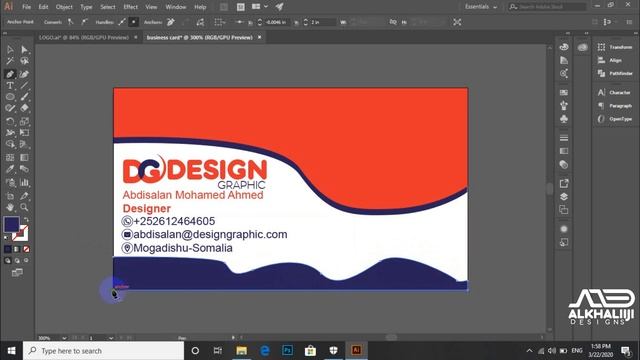Choose the Hand tool
This screenshot has width=640, height=360.
click(10, 207)
